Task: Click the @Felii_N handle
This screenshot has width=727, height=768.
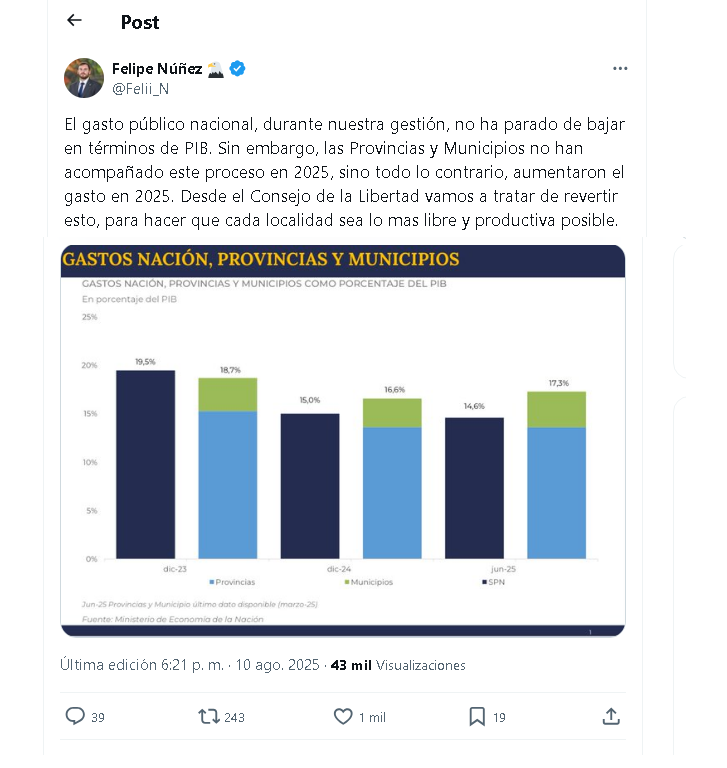Action: (x=140, y=88)
